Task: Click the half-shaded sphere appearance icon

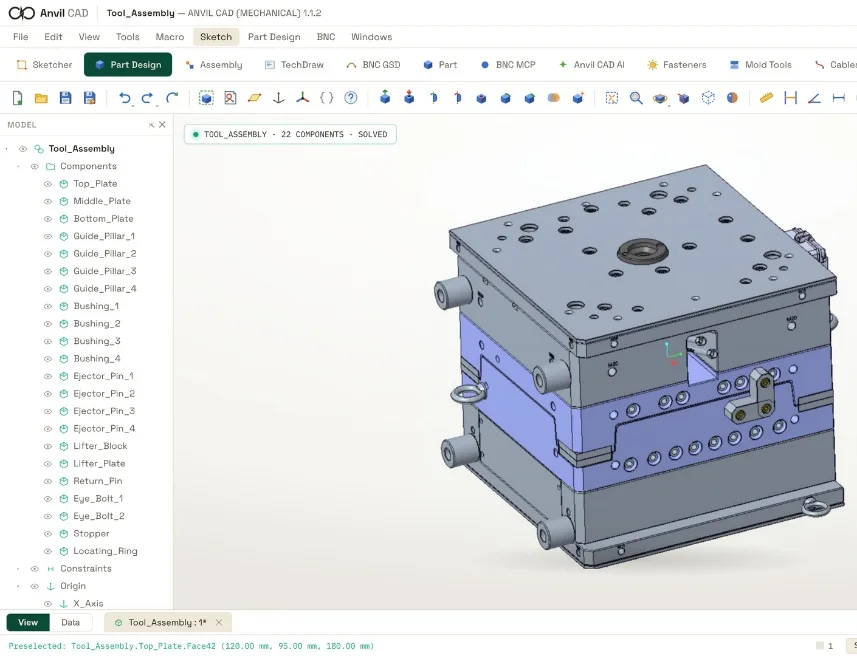Action: [732, 98]
